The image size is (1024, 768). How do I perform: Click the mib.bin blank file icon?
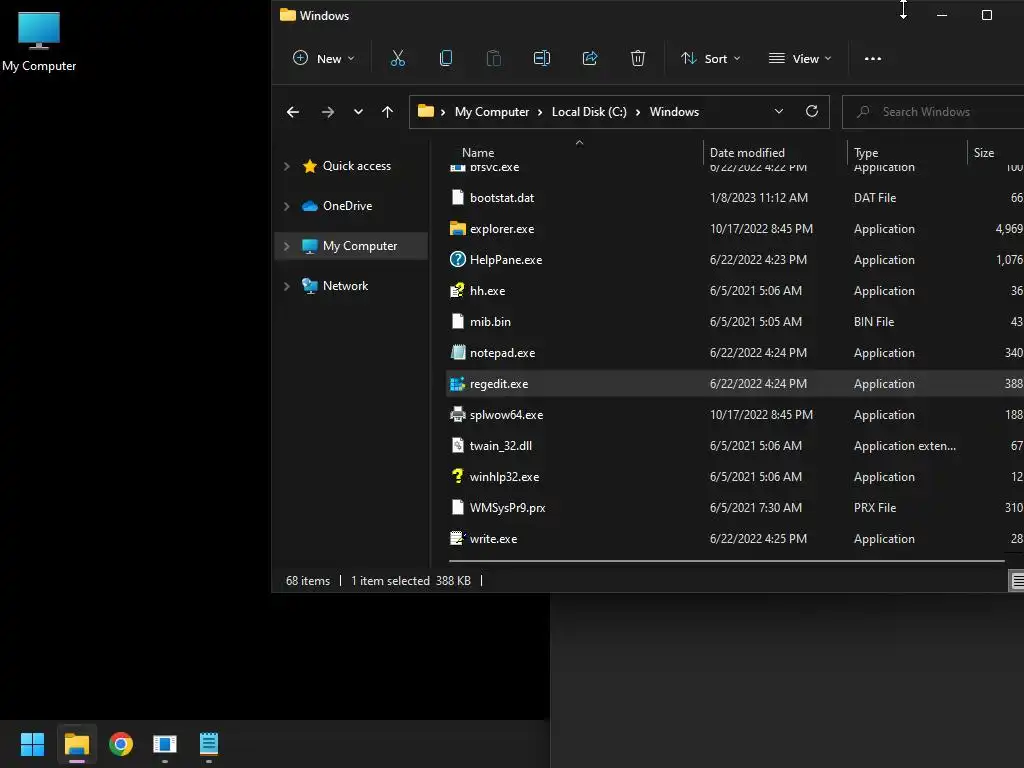[x=458, y=321]
